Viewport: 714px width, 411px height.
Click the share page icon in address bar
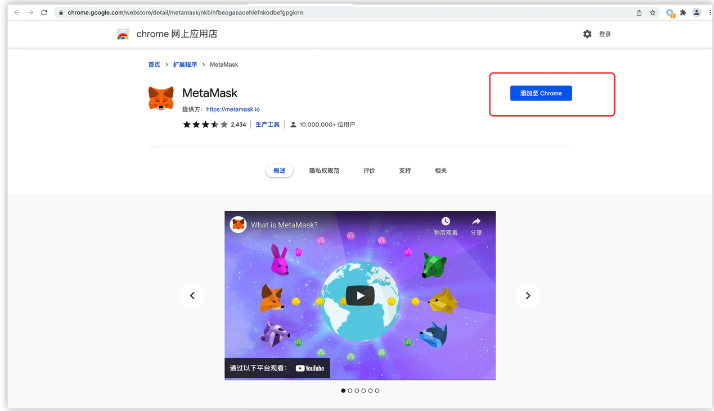tap(639, 13)
